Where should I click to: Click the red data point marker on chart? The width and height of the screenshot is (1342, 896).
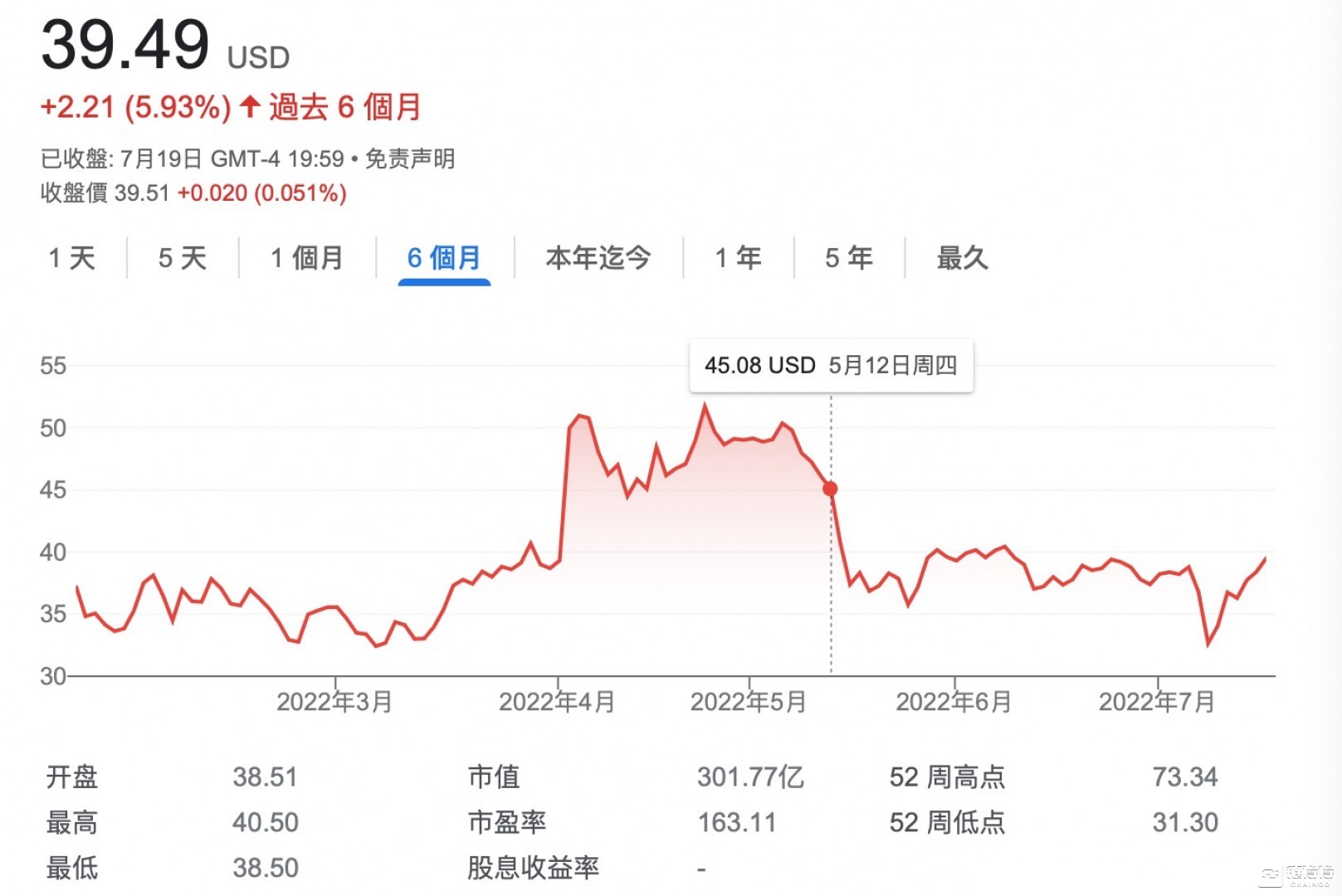click(x=830, y=489)
